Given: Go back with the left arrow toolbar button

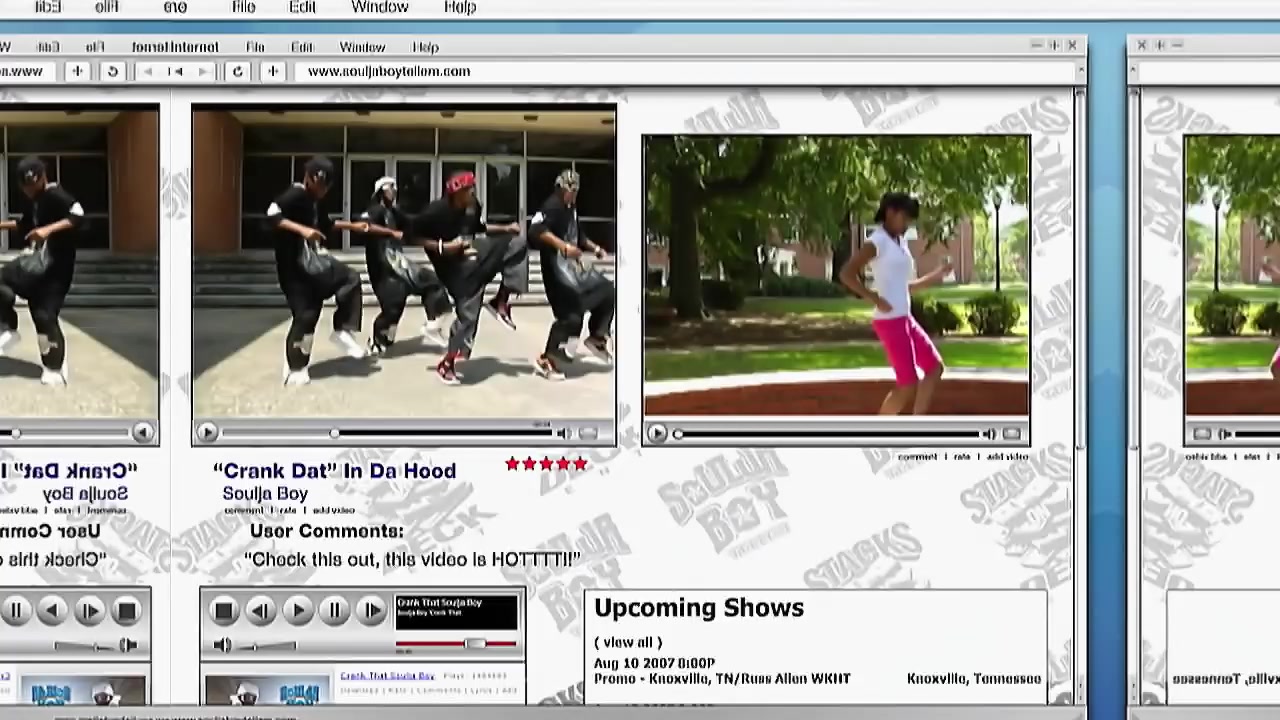Looking at the screenshot, I should 148,71.
